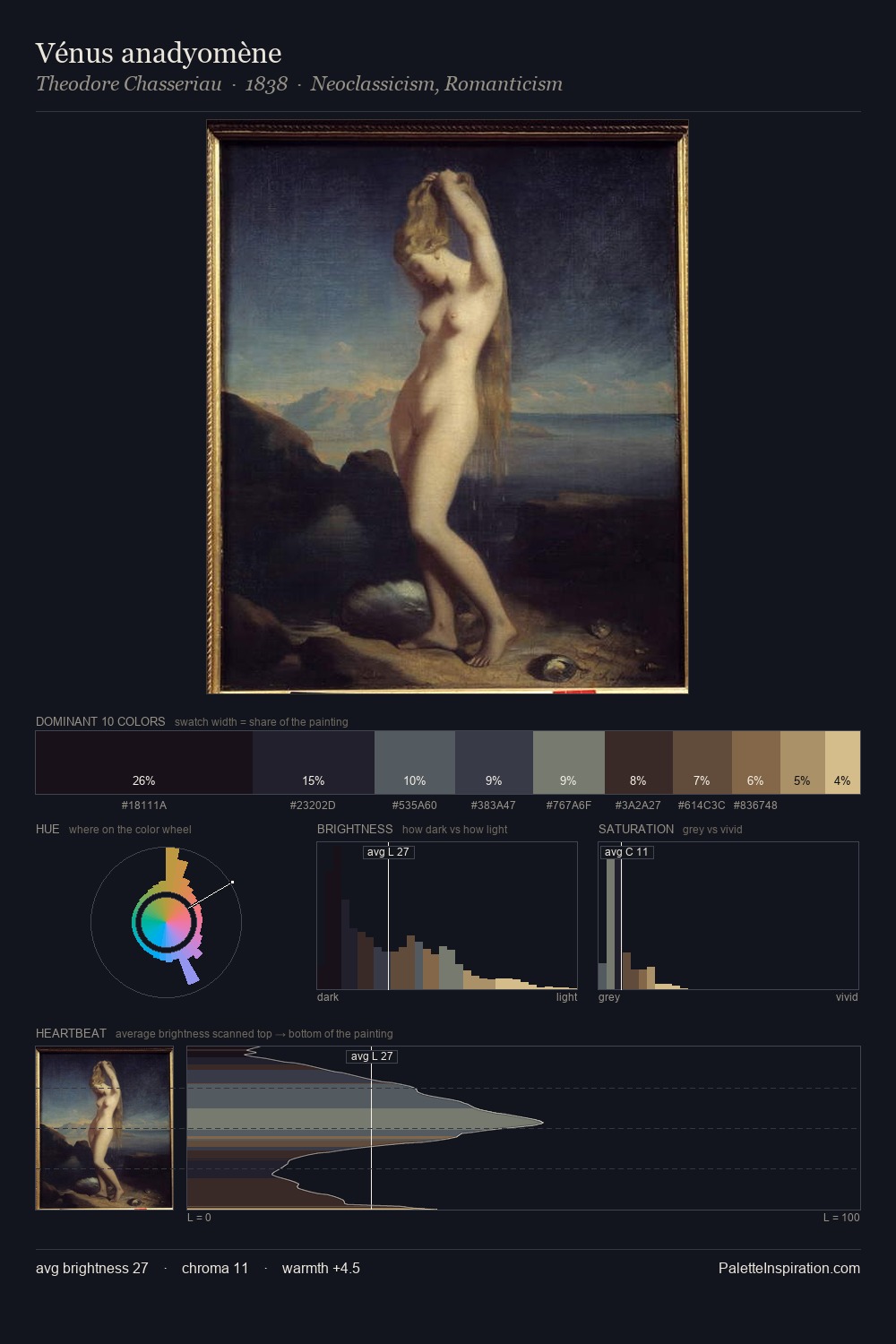Pick the 10% swatch colored #535A60

[x=415, y=762]
